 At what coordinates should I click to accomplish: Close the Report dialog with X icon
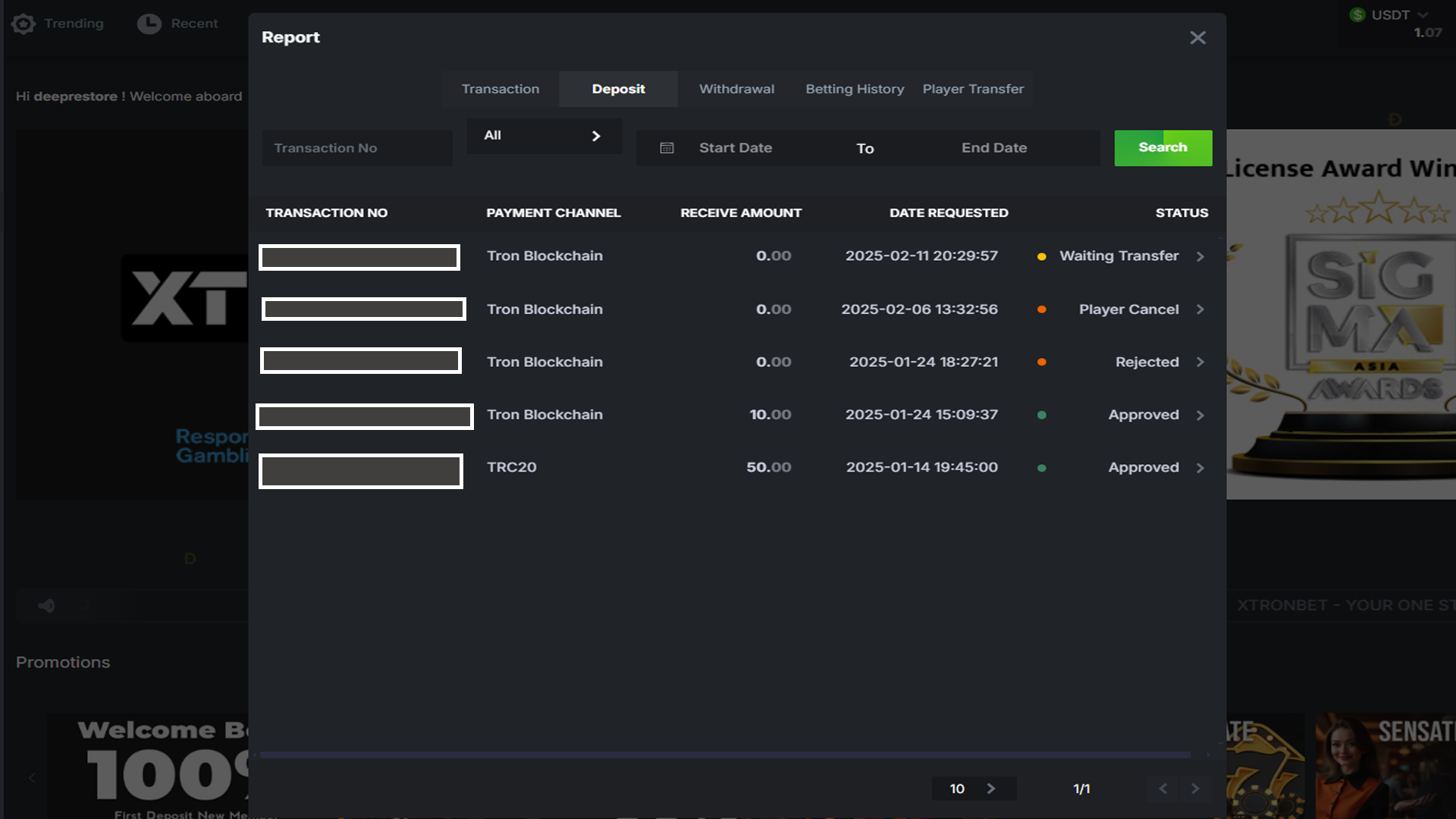tap(1197, 38)
